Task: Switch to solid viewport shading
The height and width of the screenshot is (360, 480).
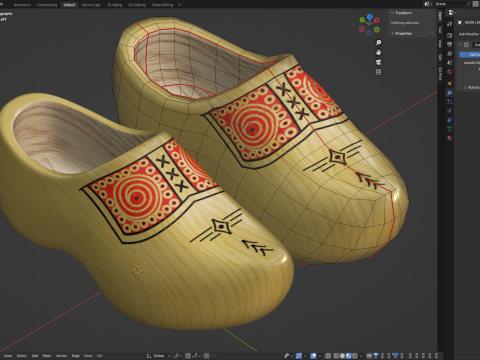Action: [342, 356]
